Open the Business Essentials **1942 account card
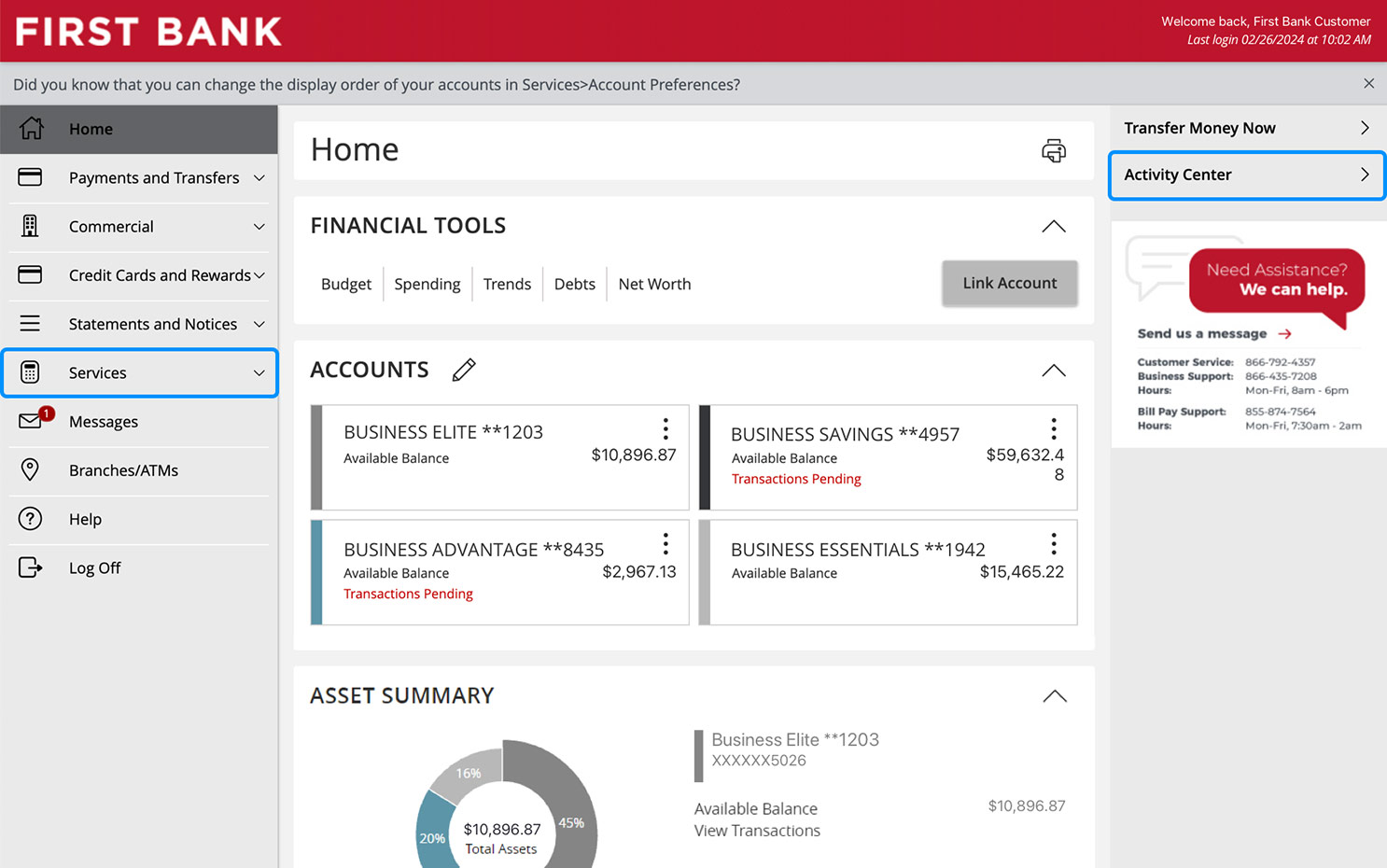 (888, 572)
